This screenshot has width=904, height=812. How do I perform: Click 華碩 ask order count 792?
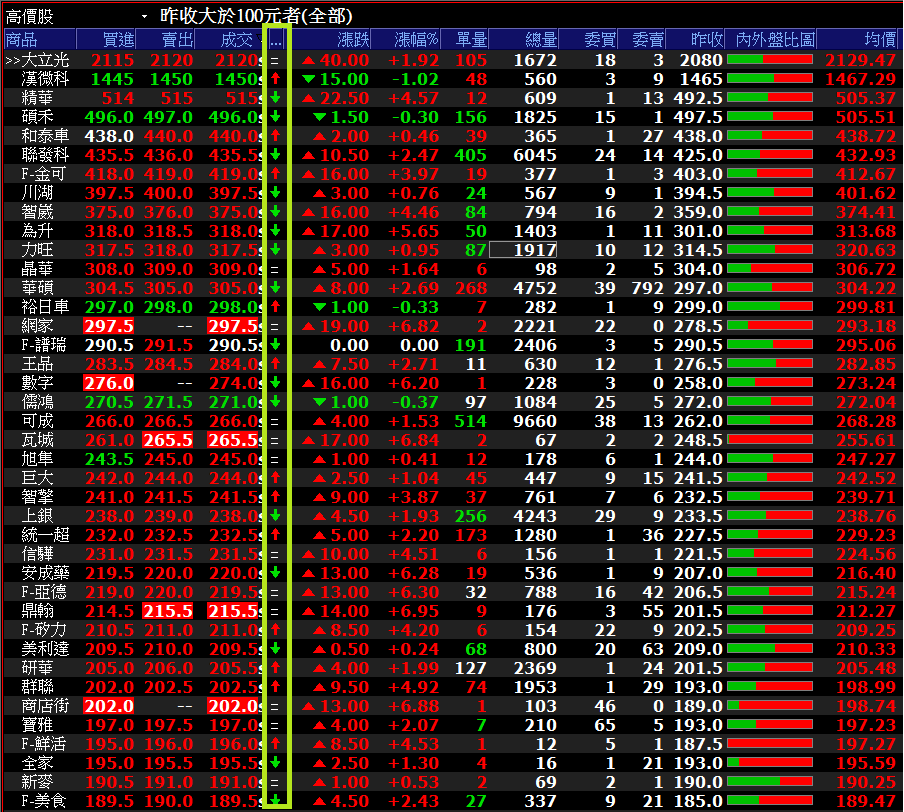pos(647,288)
